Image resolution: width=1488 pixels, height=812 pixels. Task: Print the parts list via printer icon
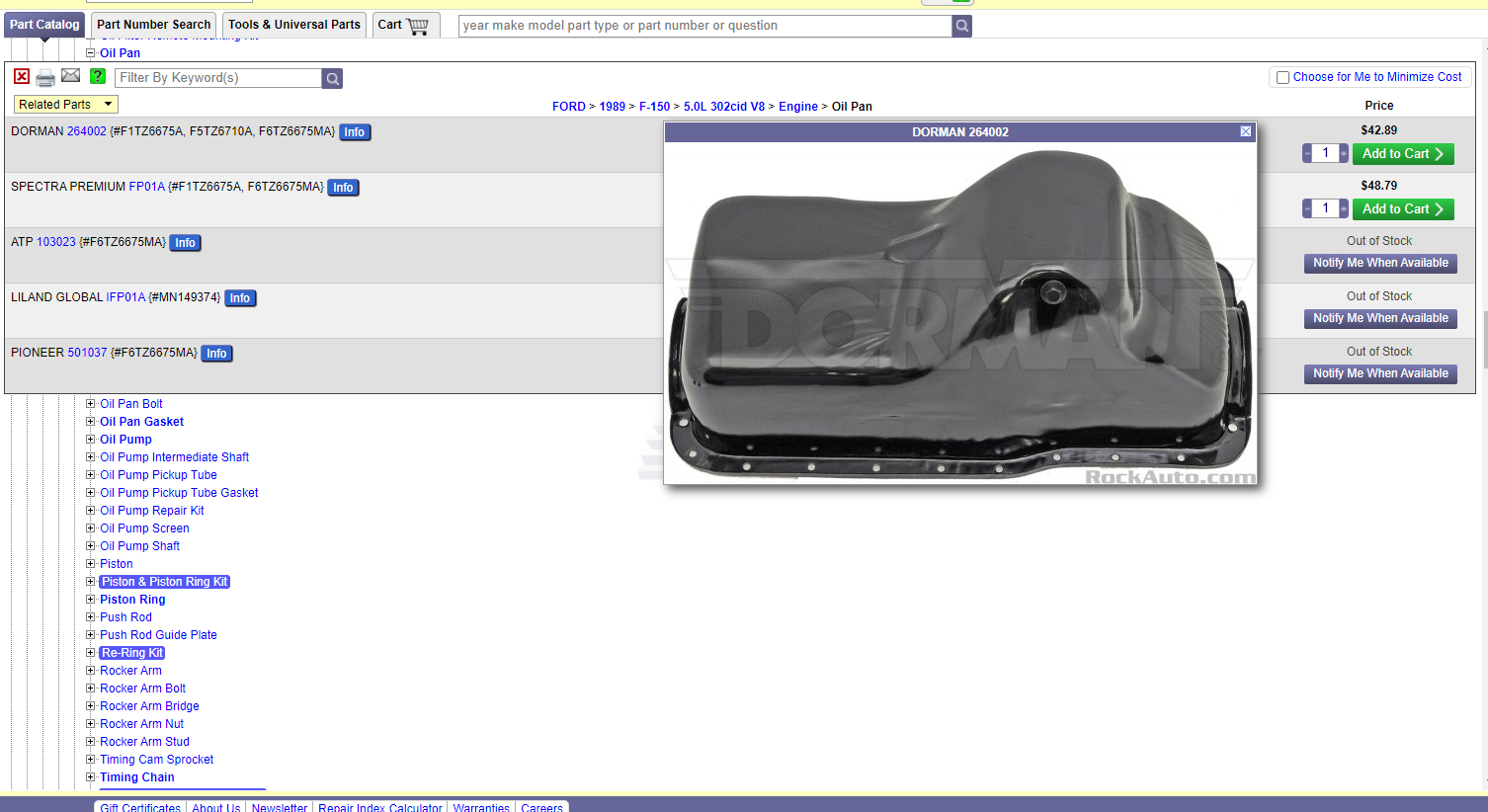(x=45, y=78)
